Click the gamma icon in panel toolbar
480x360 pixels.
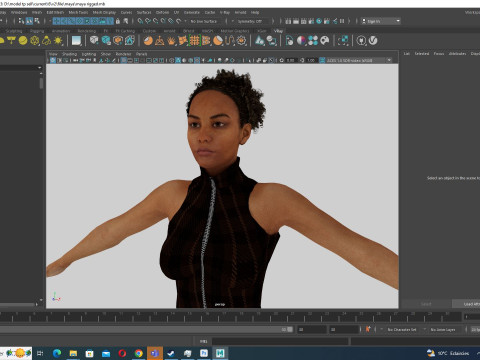(x=302, y=60)
